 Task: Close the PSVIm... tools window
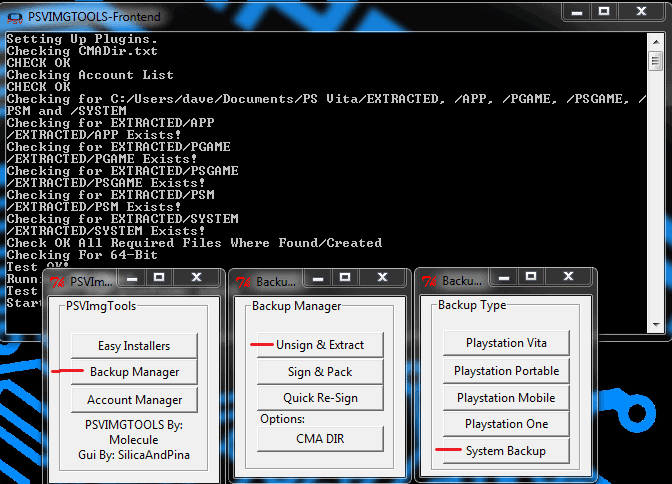pos(196,278)
